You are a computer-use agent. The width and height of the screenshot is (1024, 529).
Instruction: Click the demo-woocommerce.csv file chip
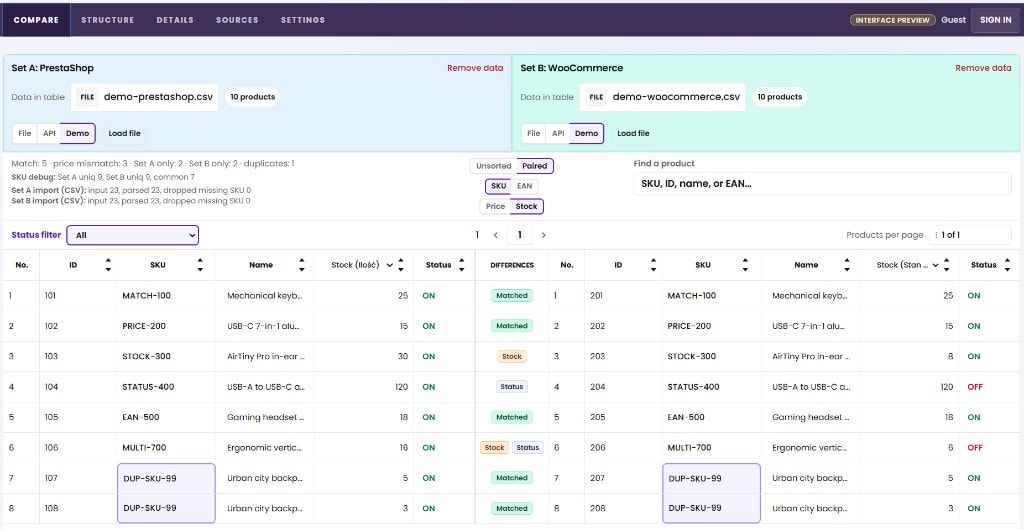click(664, 97)
